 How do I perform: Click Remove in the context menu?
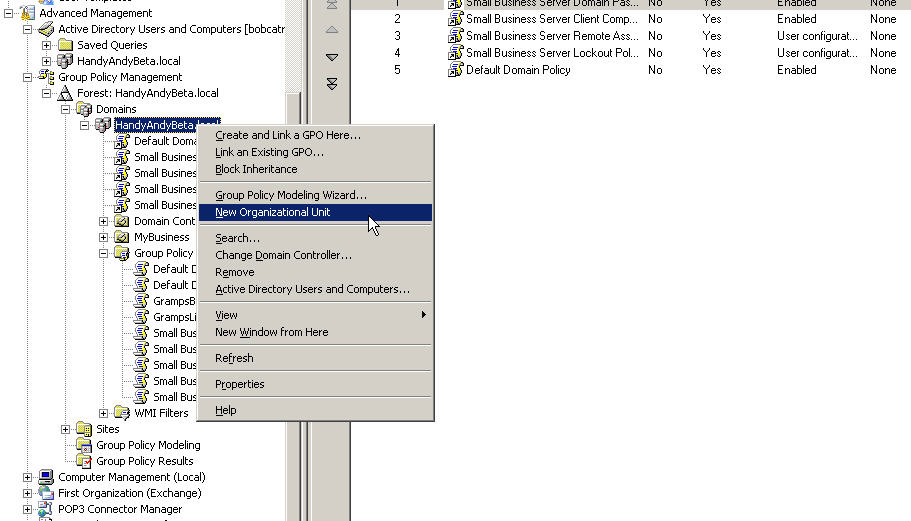[315, 272]
